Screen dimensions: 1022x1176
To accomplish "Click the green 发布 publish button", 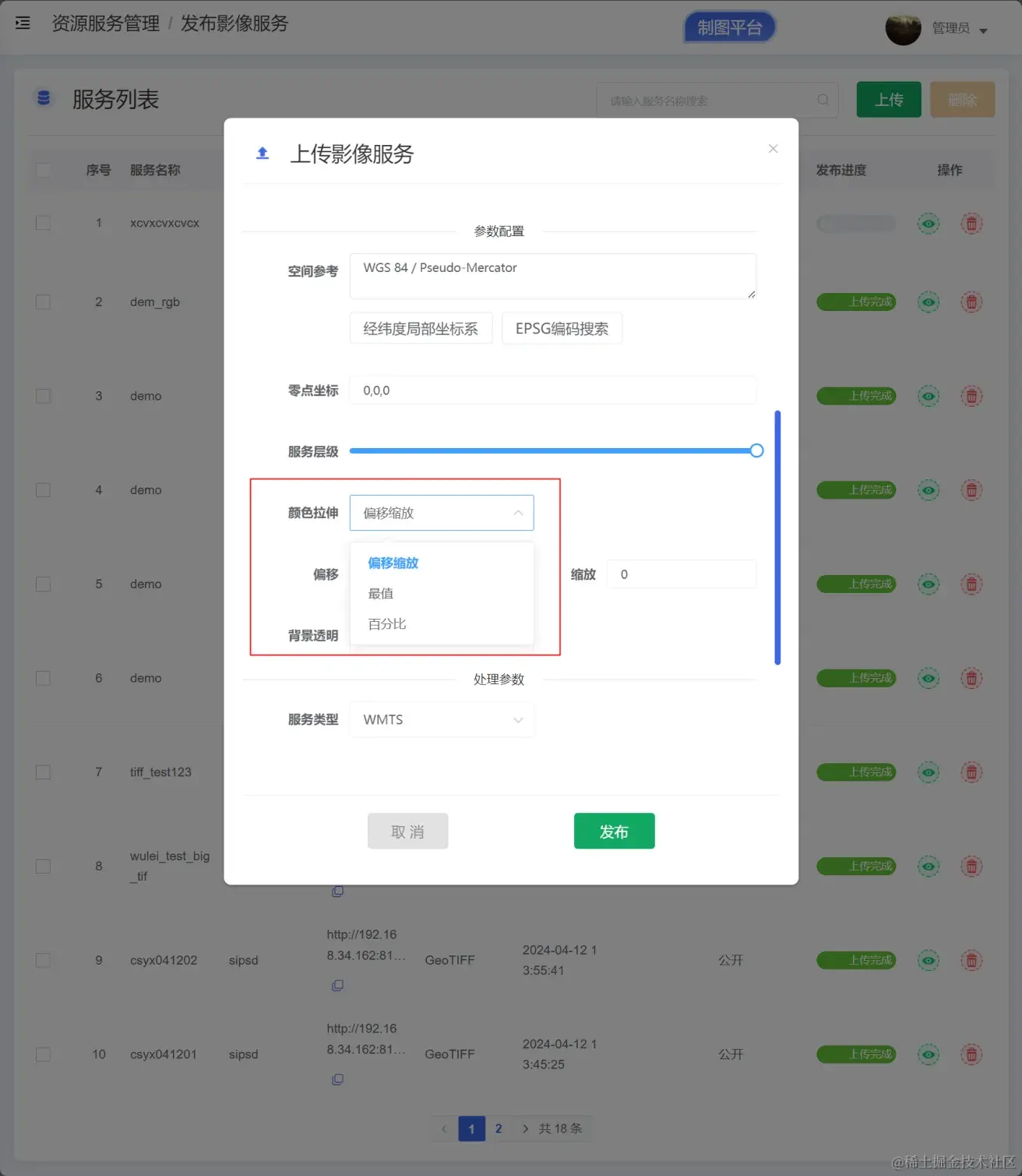I will pyautogui.click(x=614, y=832).
